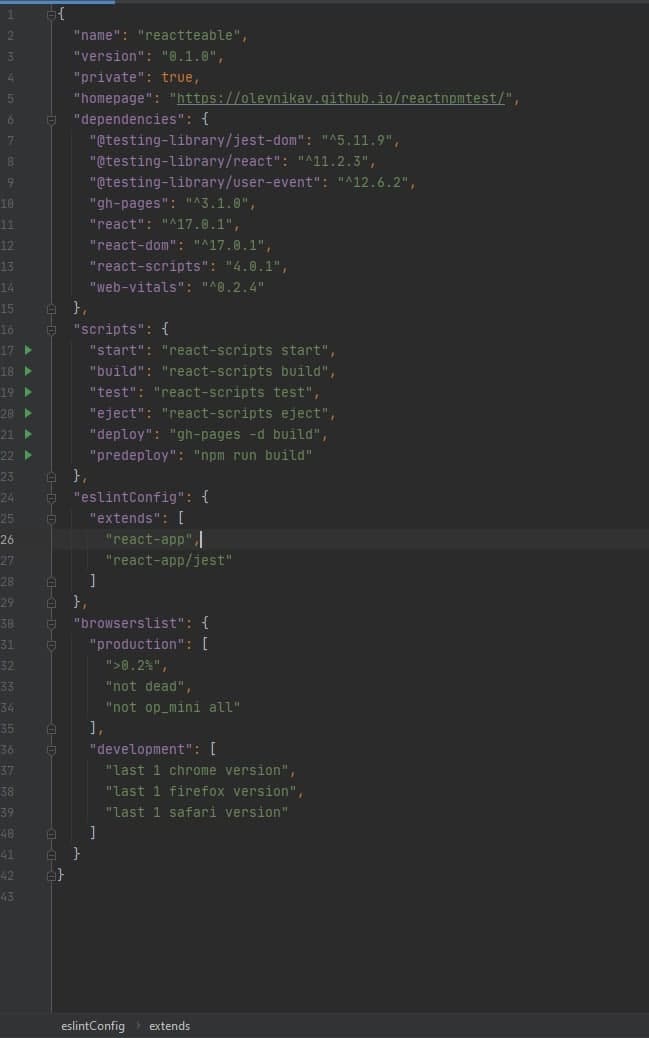The height and width of the screenshot is (1038, 649).
Task: Collapse the "production" array fold marker
Action: click(52, 644)
